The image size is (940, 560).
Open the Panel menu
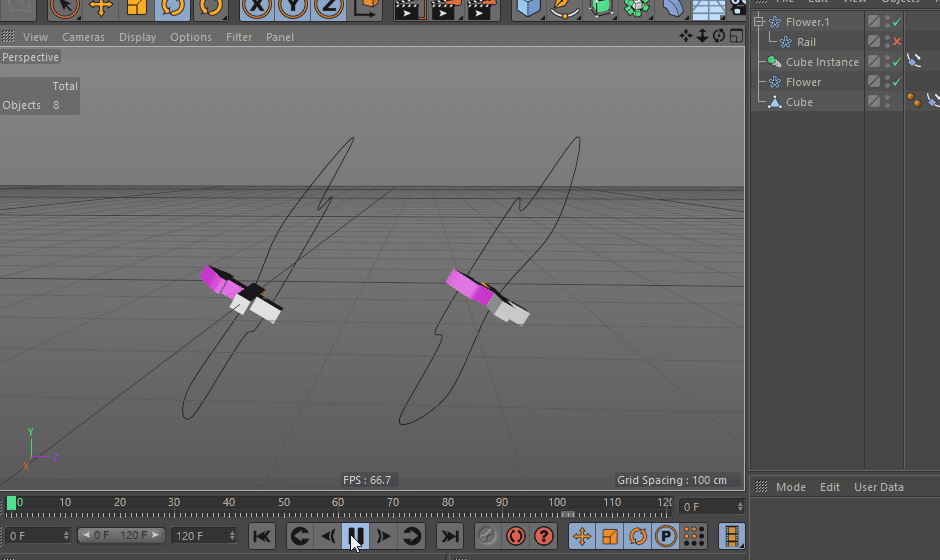pyautogui.click(x=280, y=37)
